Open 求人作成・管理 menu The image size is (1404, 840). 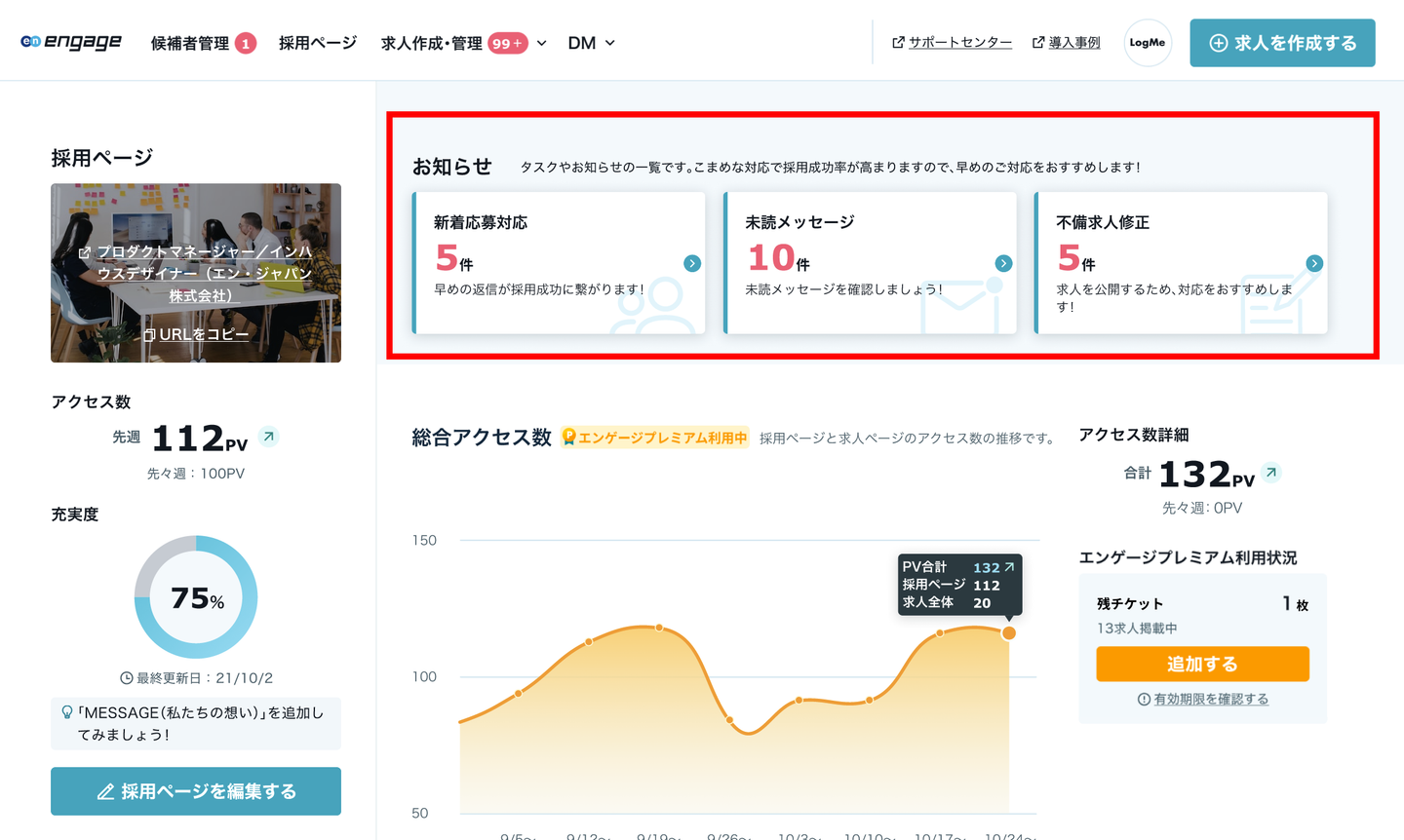coord(432,43)
